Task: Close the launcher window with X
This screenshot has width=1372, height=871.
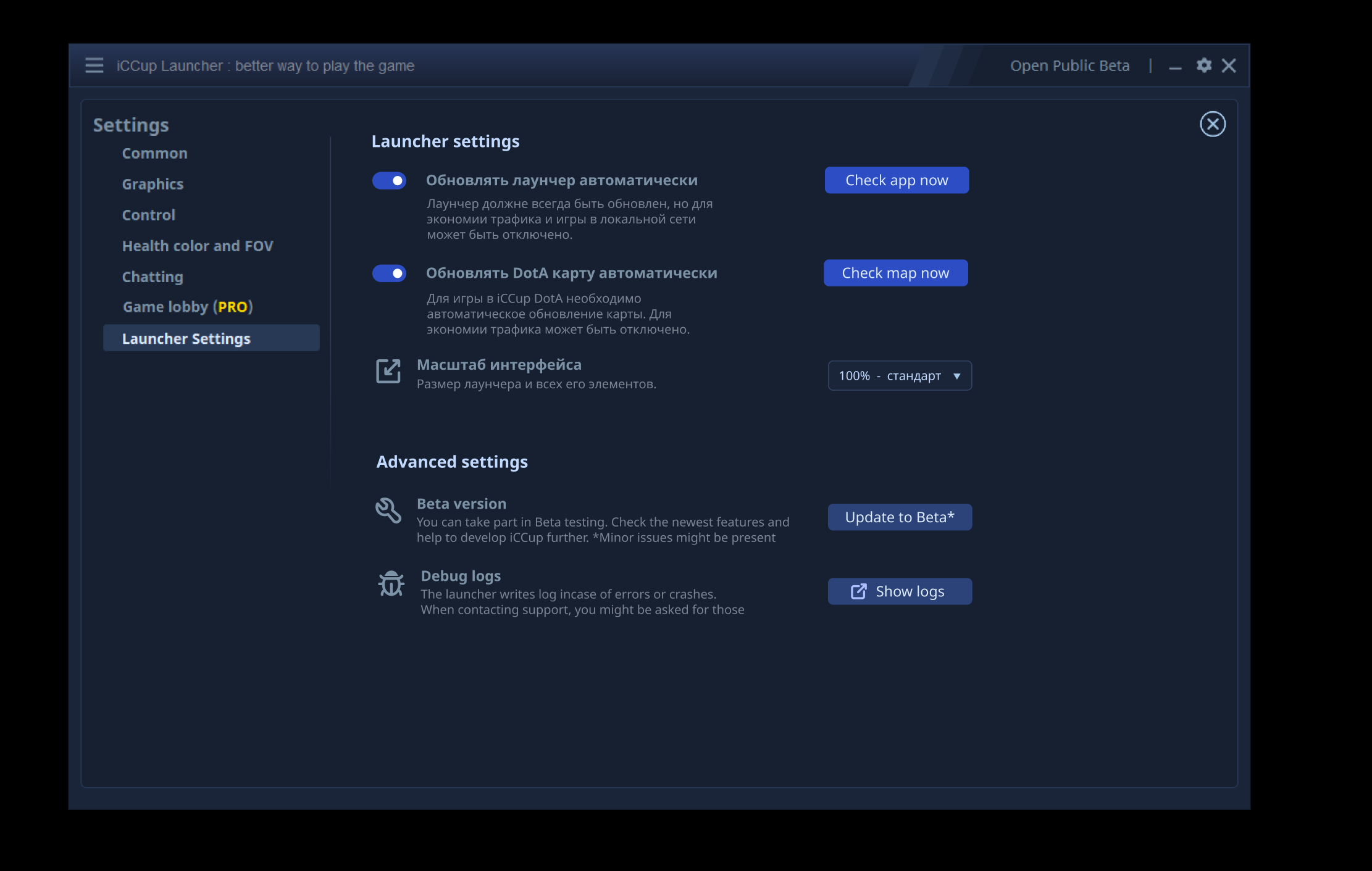Action: [1229, 65]
